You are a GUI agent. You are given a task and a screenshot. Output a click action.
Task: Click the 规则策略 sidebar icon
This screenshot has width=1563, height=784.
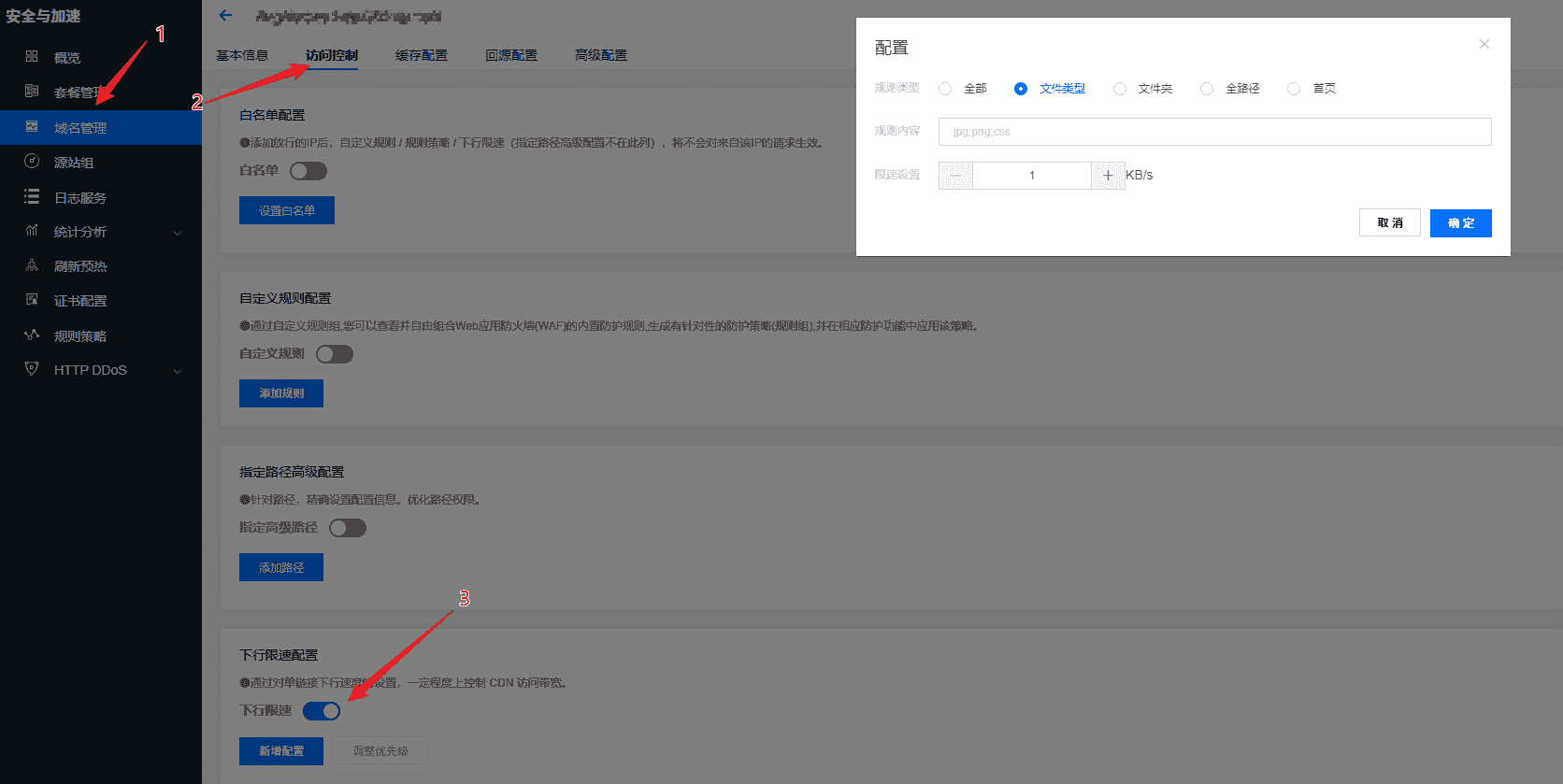click(32, 335)
